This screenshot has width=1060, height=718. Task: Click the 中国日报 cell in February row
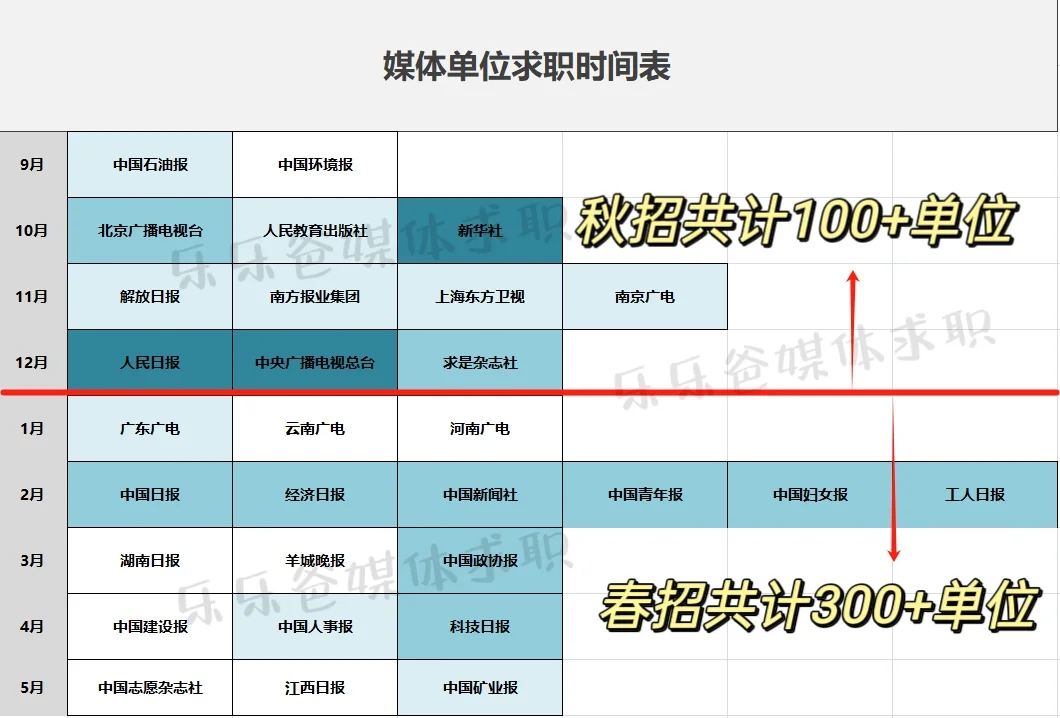point(148,494)
